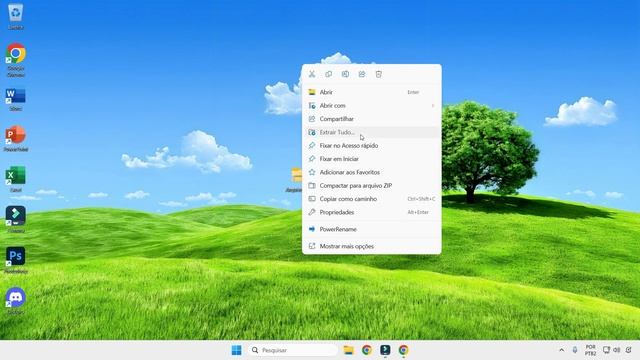640x360 pixels.
Task: Open Chrome taskbar icon beside File Explorer
Action: [x=367, y=350]
